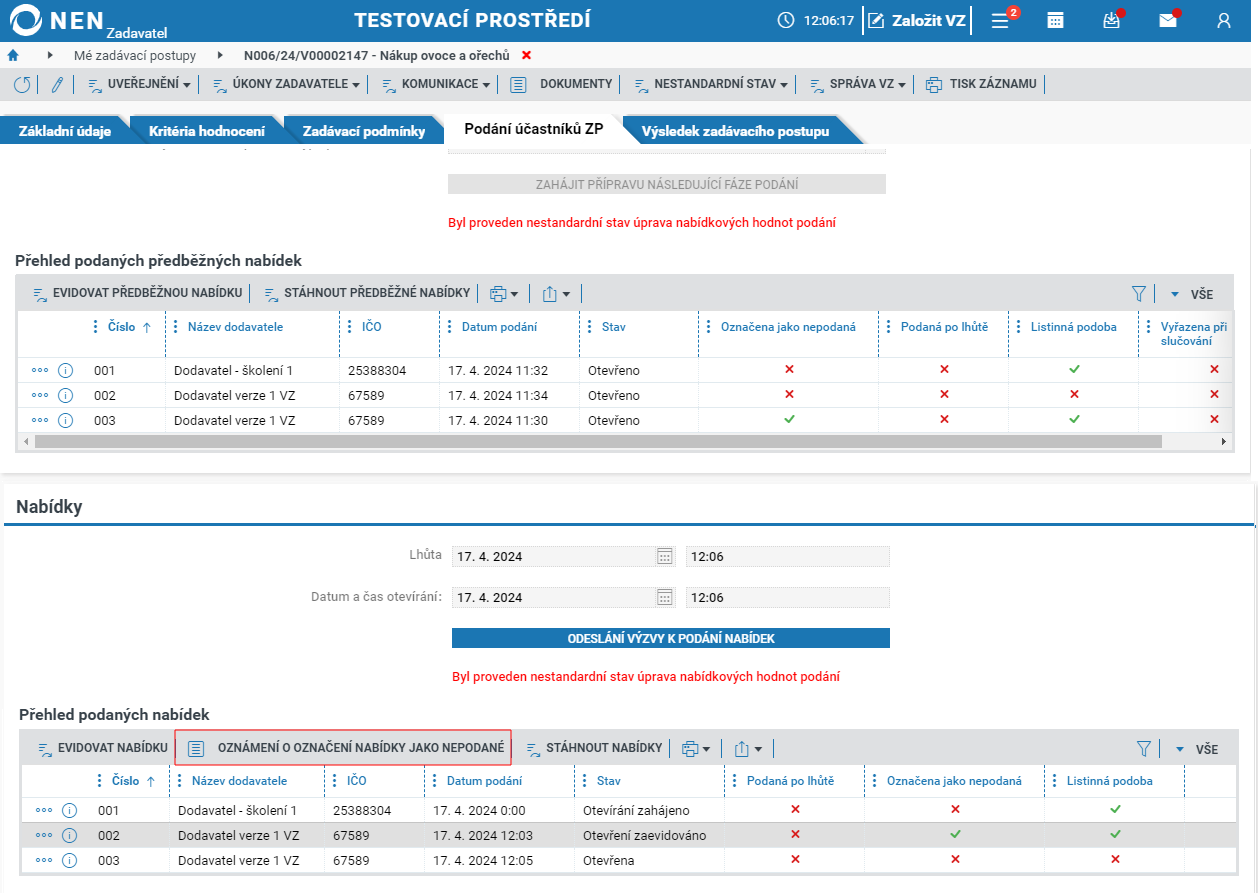Click EVIDOVAT NABÍDKU button
Screen dimensions: 1258x893
(x=102, y=749)
